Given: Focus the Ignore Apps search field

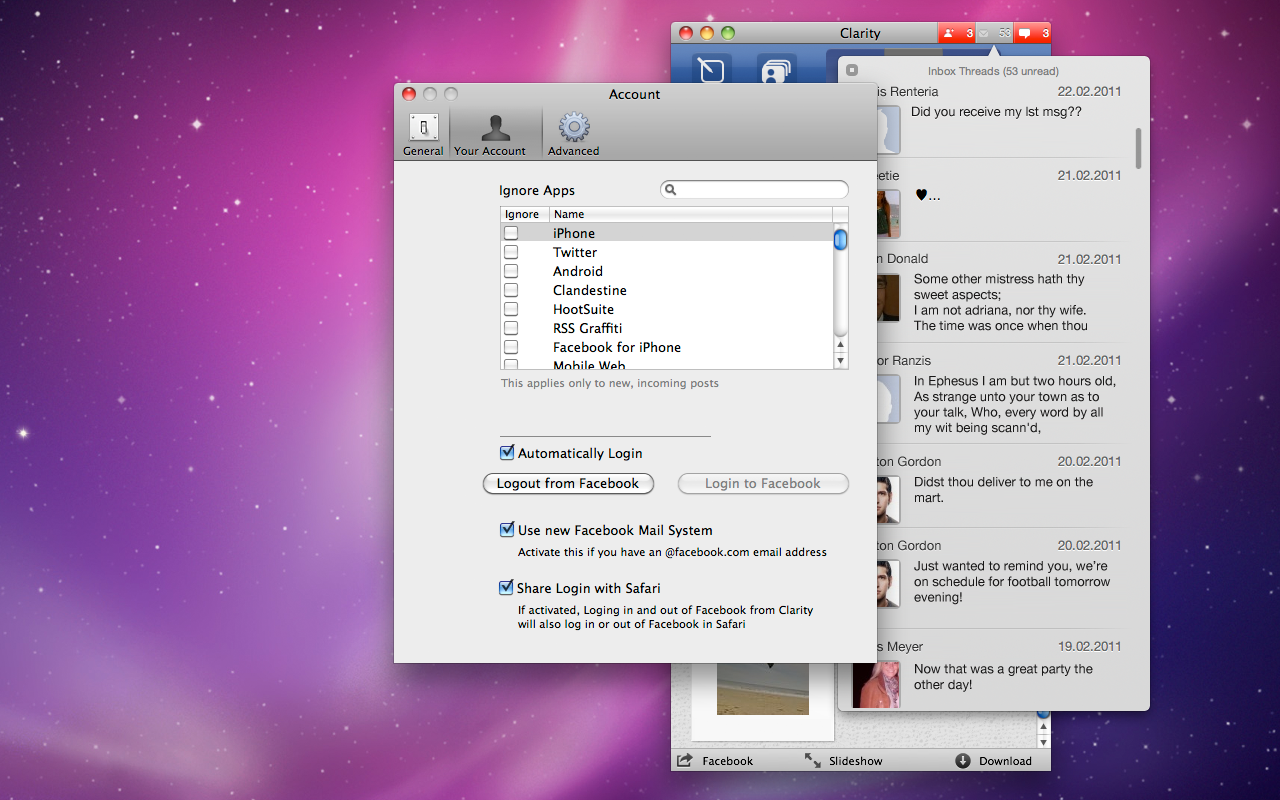Looking at the screenshot, I should pyautogui.click(x=754, y=189).
